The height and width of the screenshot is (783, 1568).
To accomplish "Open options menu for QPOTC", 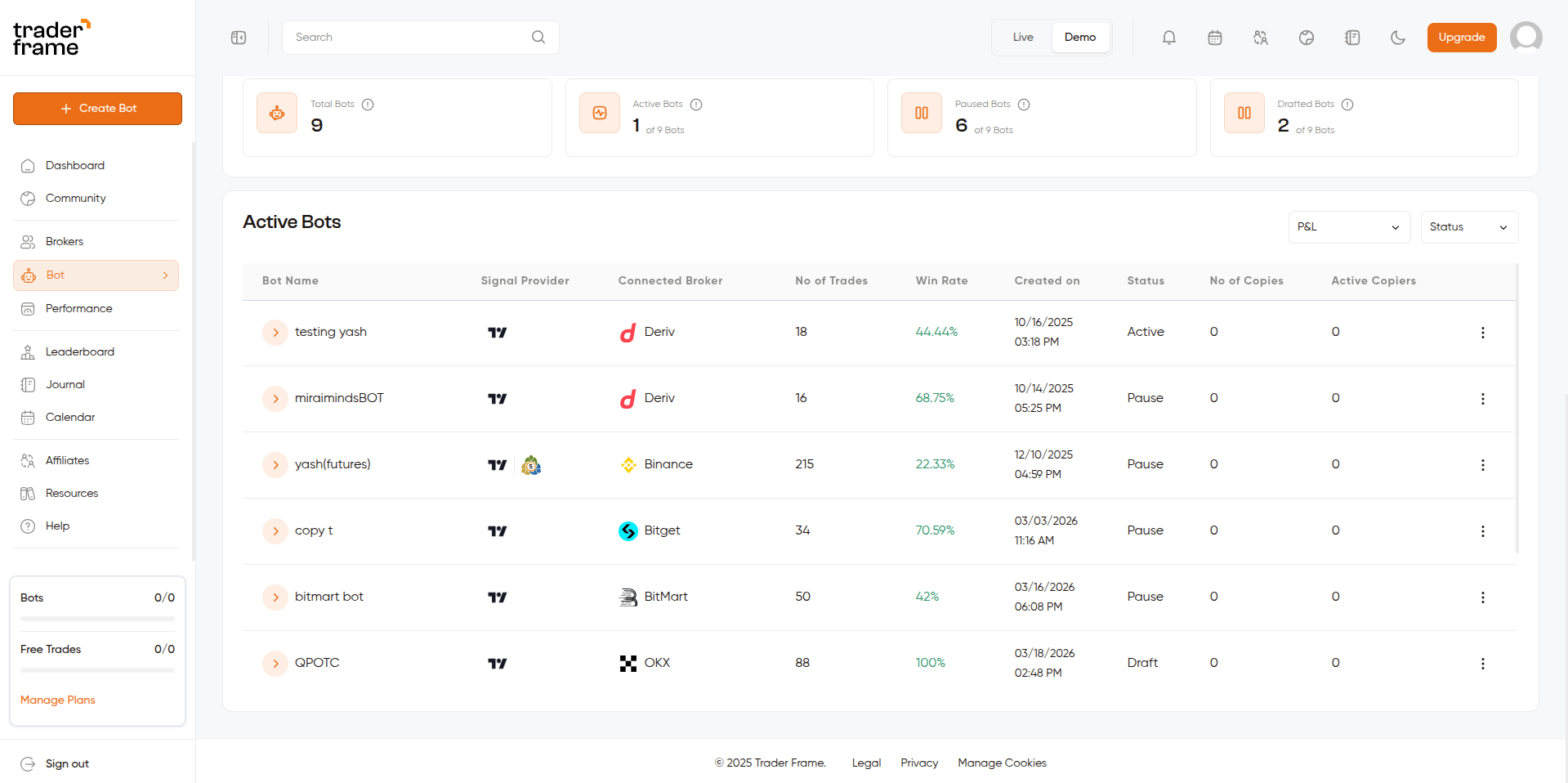I will (x=1483, y=664).
